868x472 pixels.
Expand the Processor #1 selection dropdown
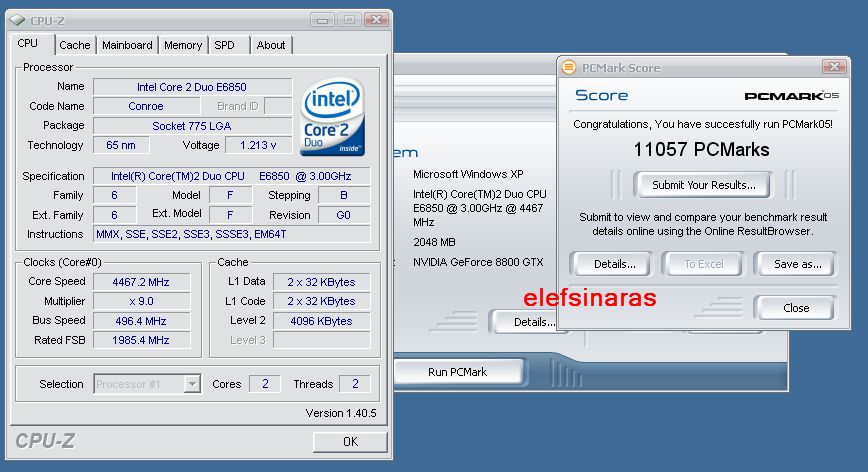(192, 383)
